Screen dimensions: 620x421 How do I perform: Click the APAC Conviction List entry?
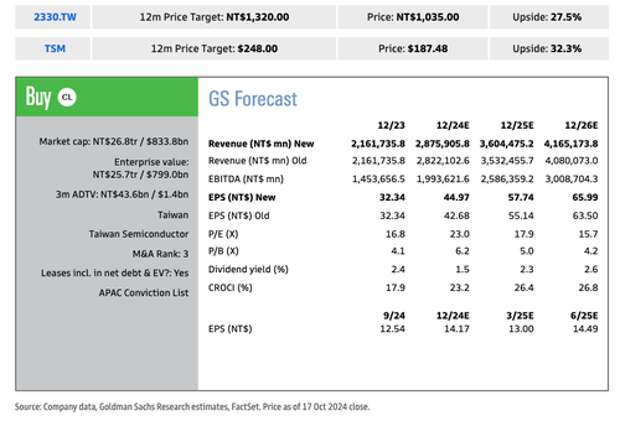click(142, 291)
